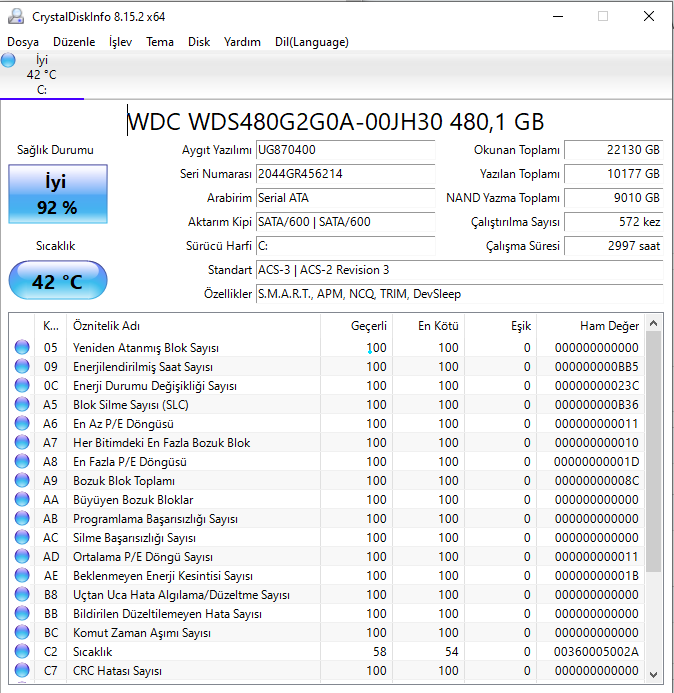Click the vertical scrollbar thumb of attribute list
This screenshot has height=693, width=674.
click(654, 452)
